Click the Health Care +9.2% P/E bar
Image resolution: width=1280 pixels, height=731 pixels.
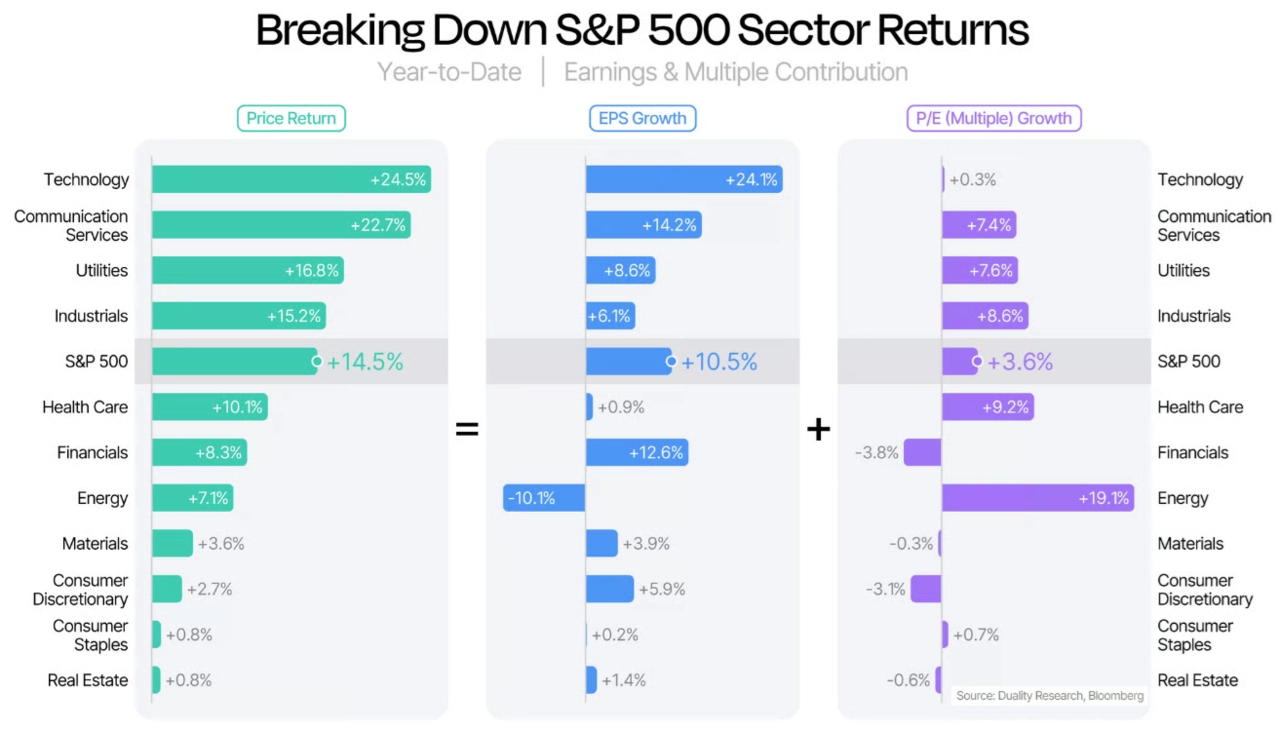(x=987, y=407)
